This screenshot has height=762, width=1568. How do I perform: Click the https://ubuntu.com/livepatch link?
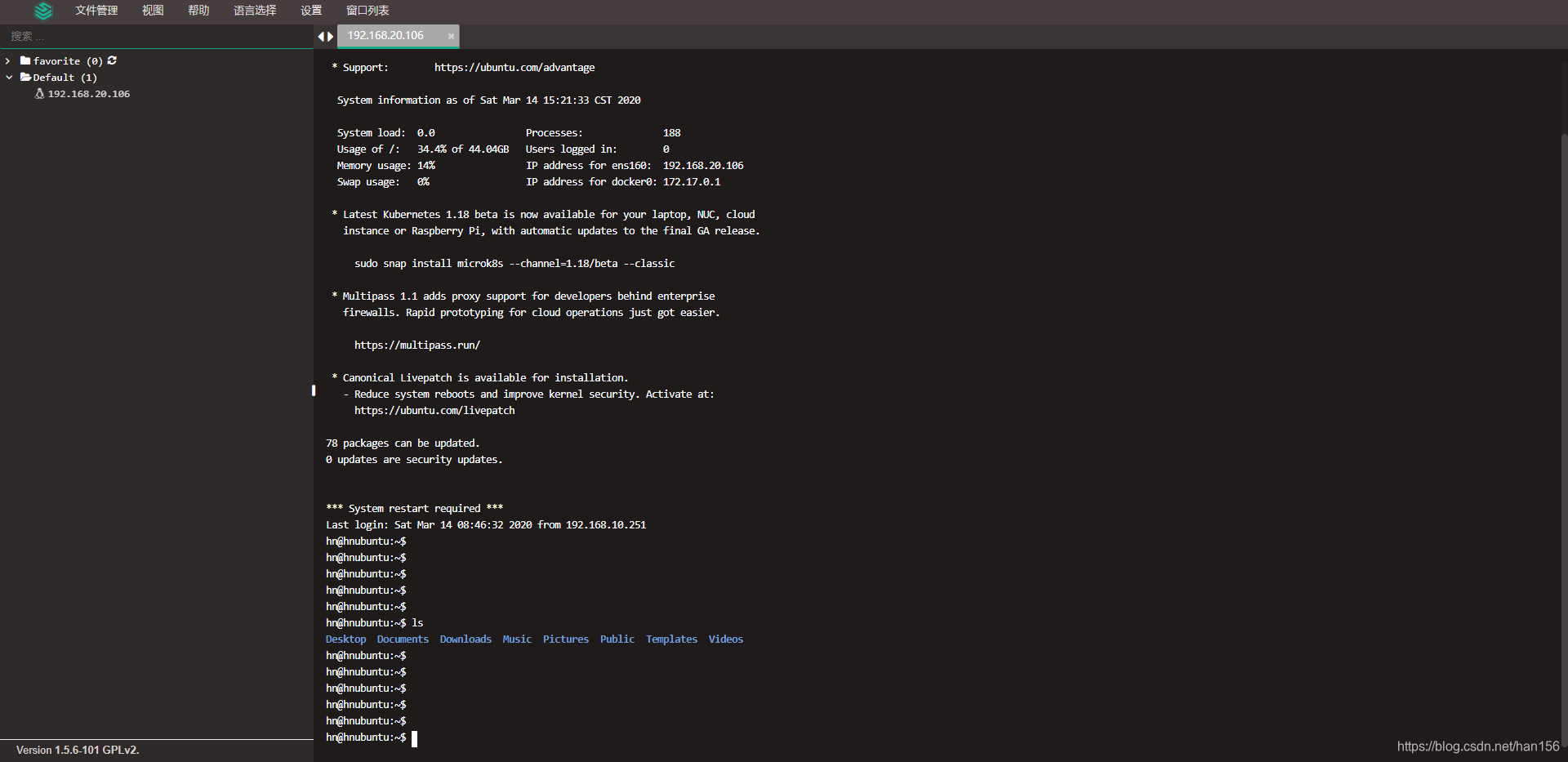(434, 411)
